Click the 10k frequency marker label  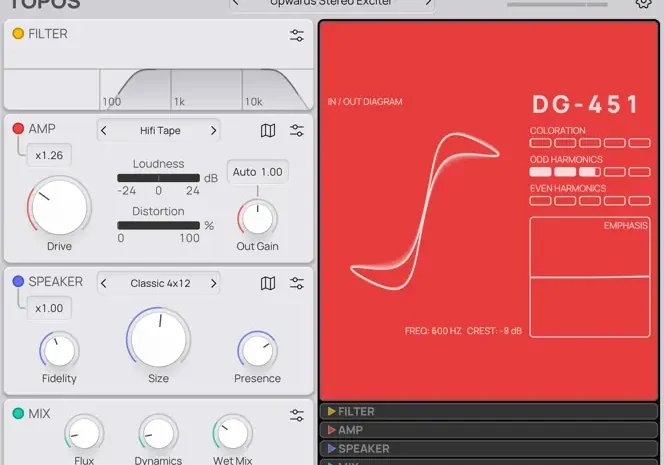click(x=254, y=102)
